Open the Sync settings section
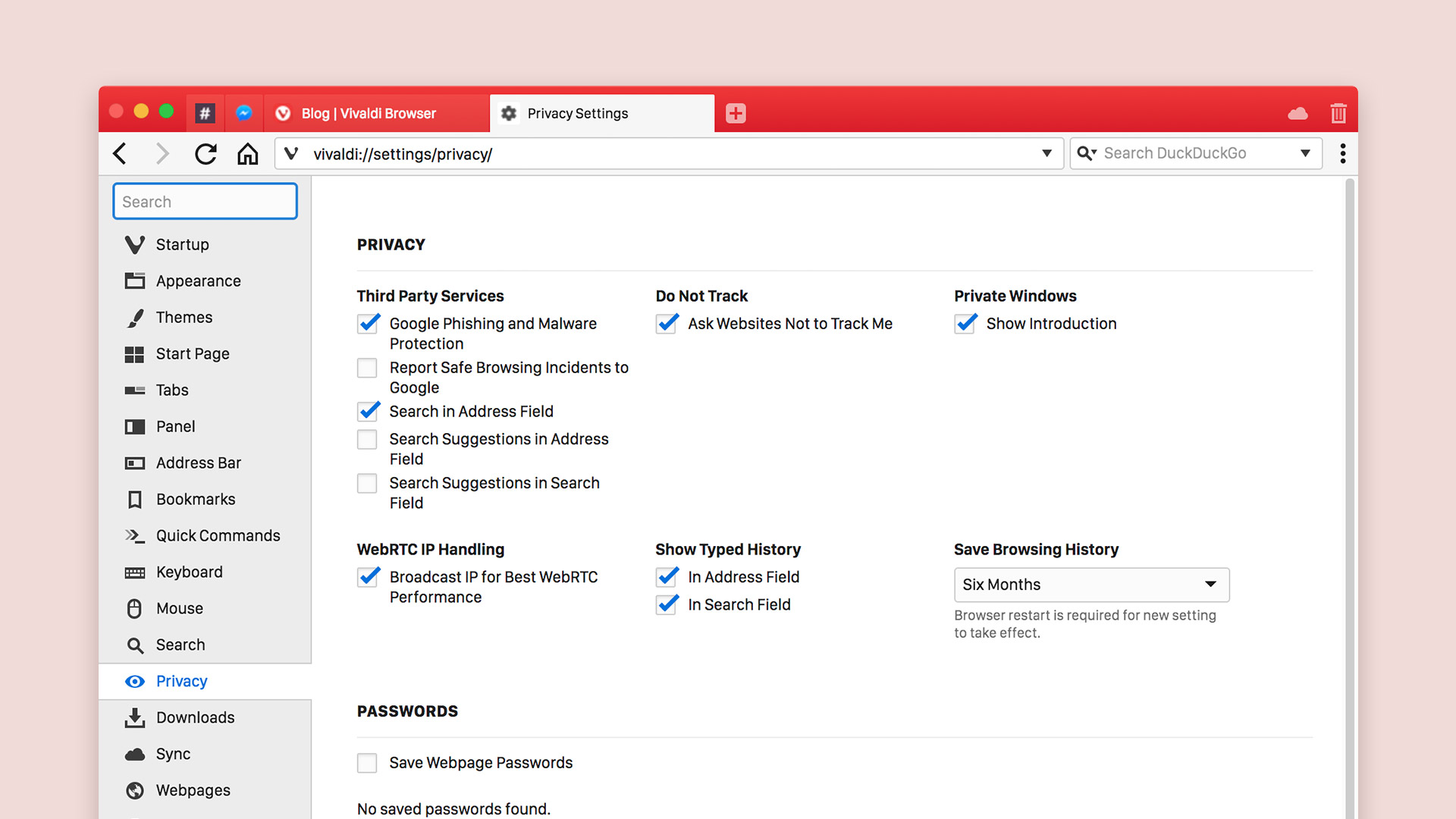 point(205,754)
